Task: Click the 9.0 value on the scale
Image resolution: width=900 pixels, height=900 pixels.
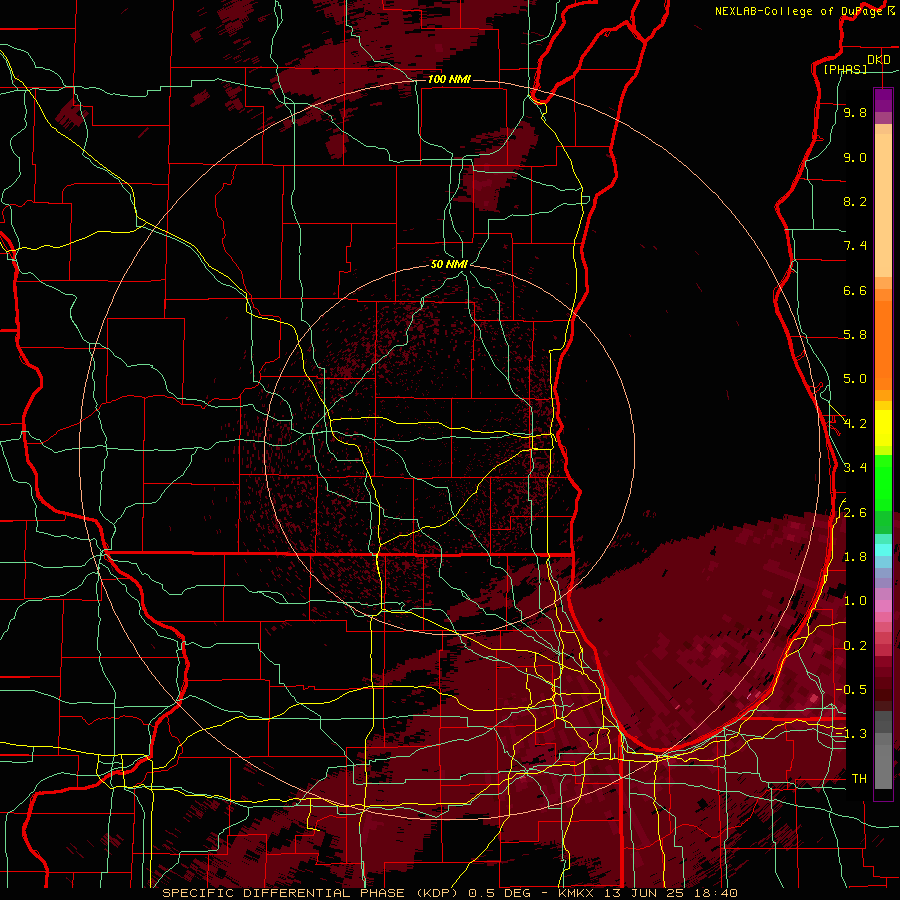Action: [855, 157]
